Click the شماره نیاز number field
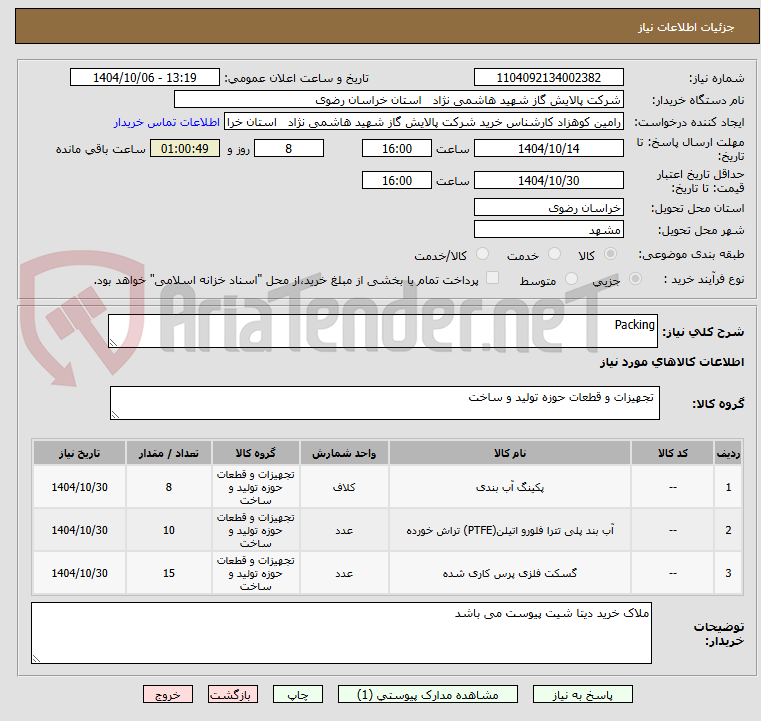This screenshot has width=761, height=721. [548, 77]
